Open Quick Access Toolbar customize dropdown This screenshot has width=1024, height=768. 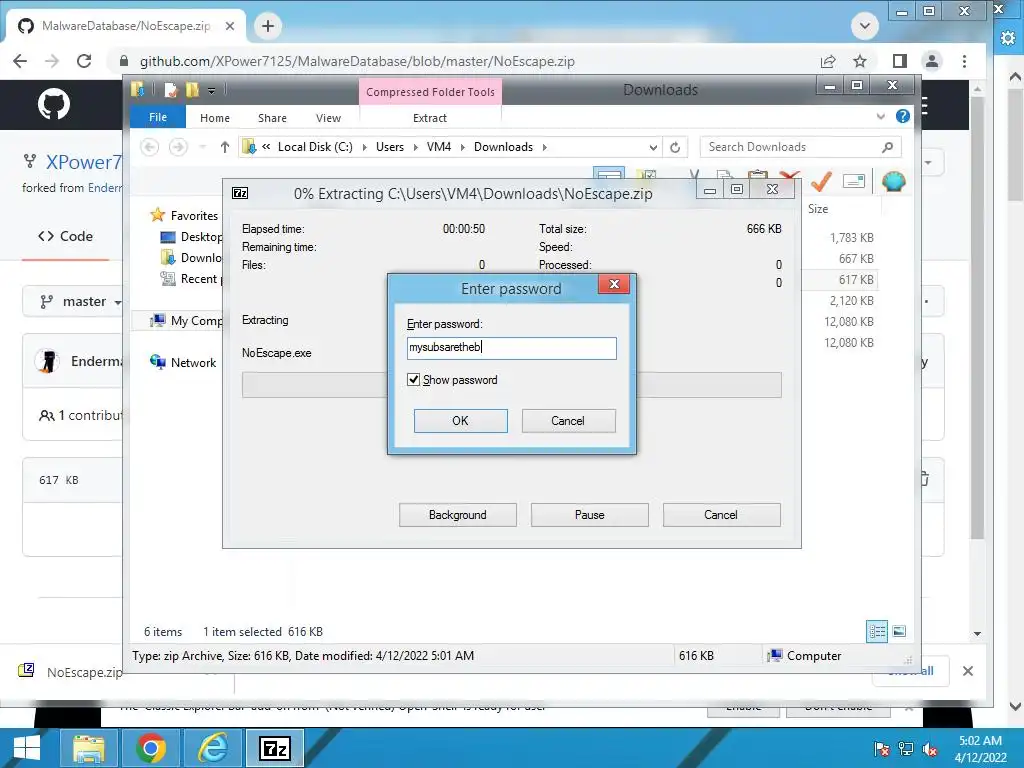212,90
